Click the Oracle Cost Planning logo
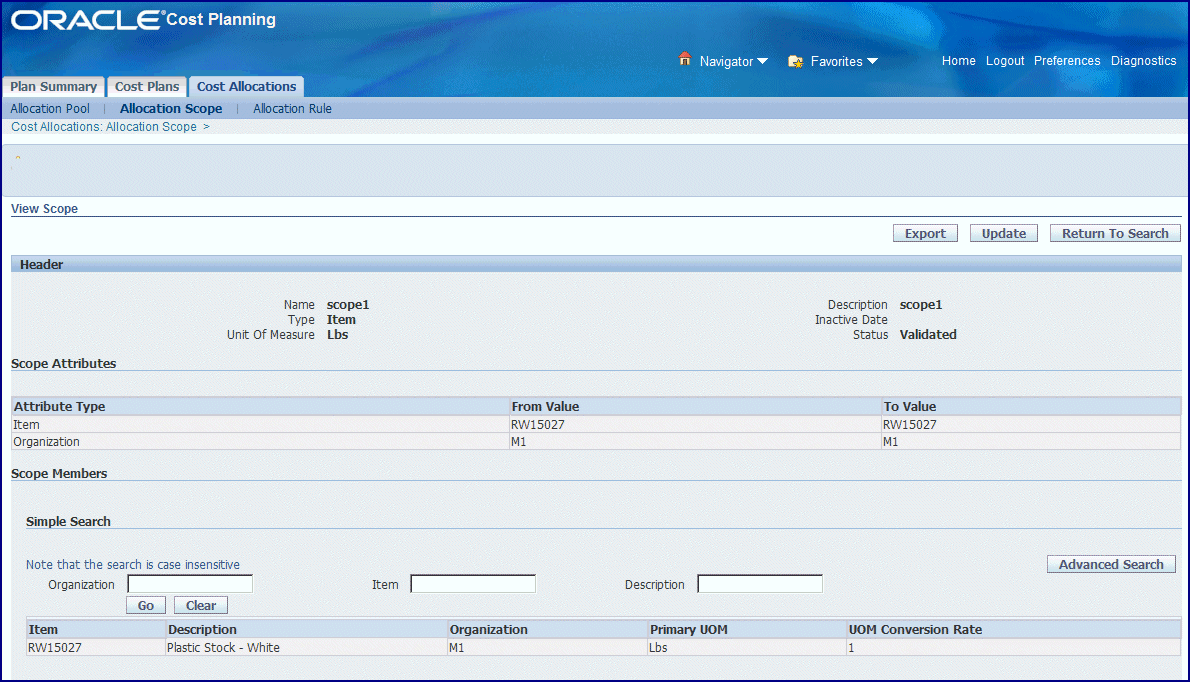Viewport: 1190px width, 682px height. 143,20
